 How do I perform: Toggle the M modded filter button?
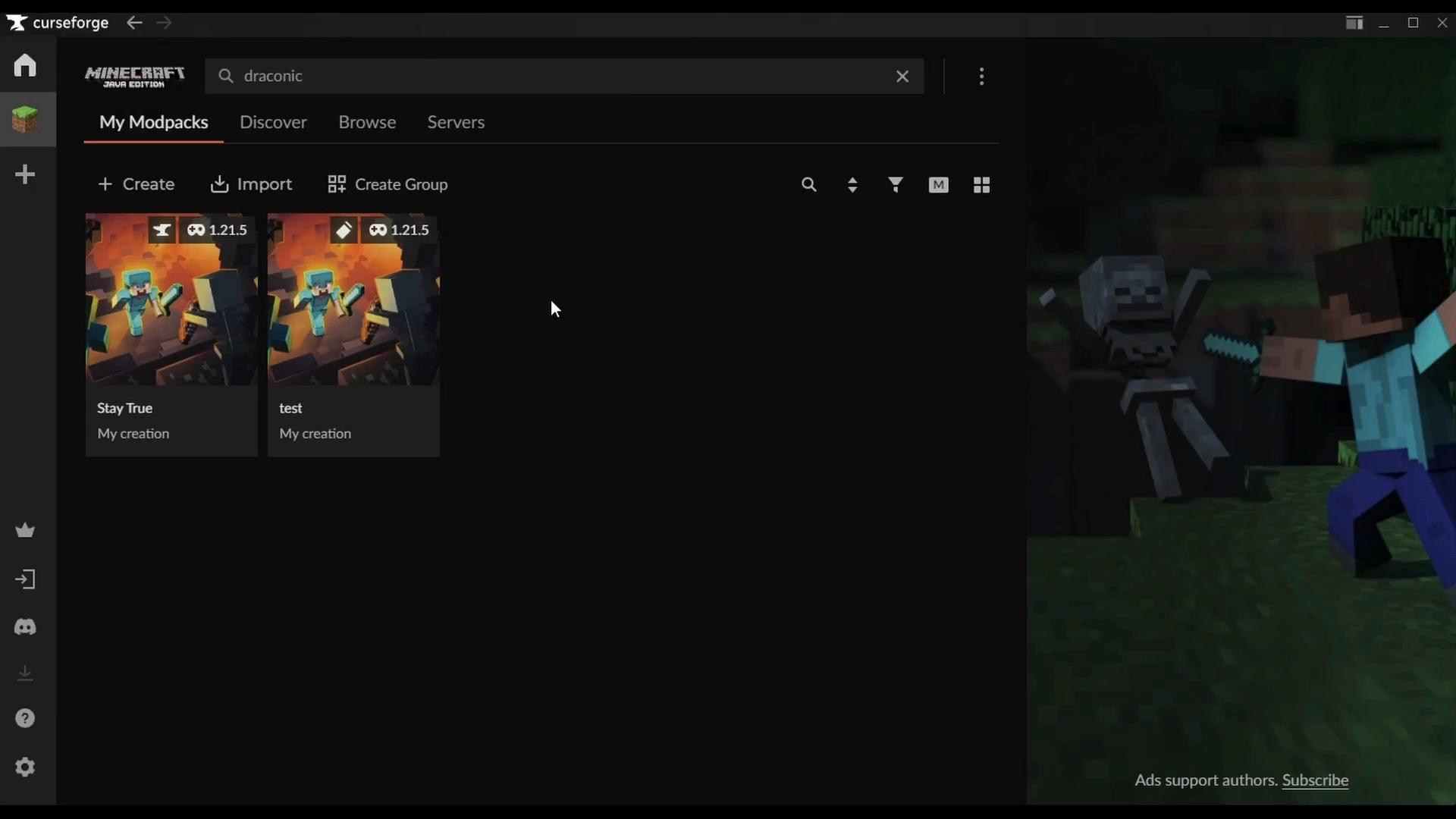pos(938,184)
